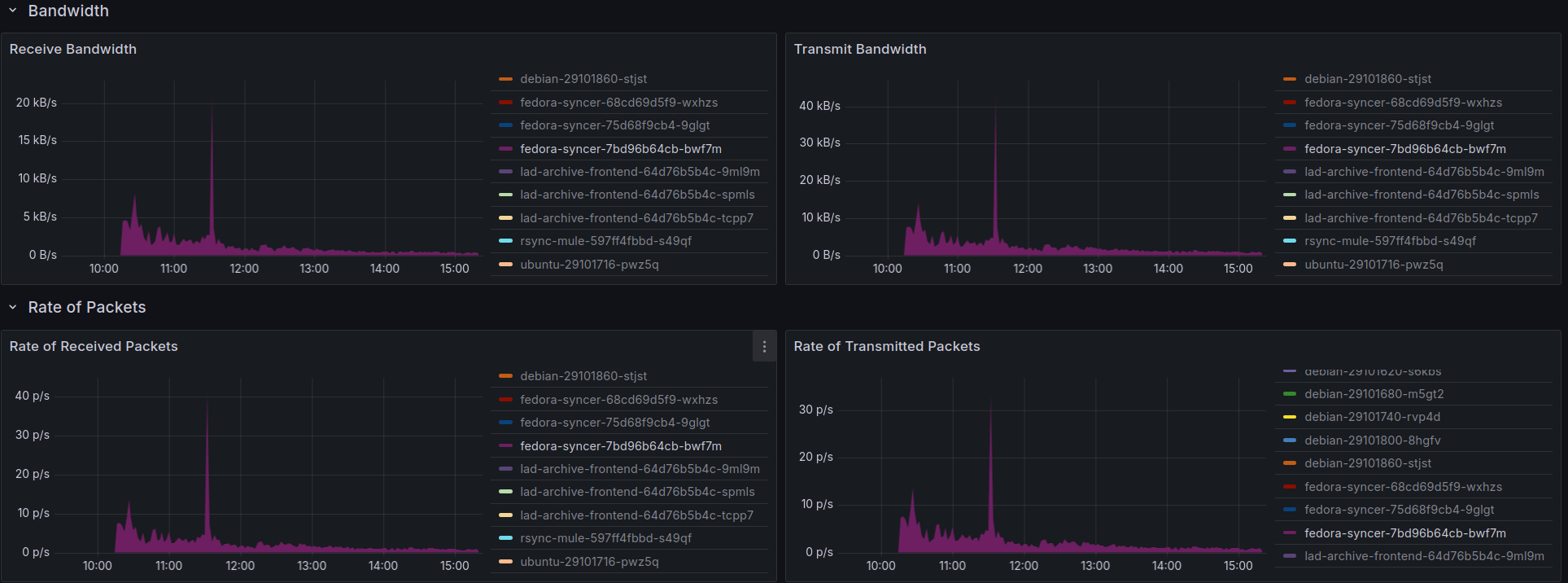Select lad-archive-frontend-64d76b5b4c-9ml9m in Received Packets legend
The image size is (1568, 583).
[640, 469]
